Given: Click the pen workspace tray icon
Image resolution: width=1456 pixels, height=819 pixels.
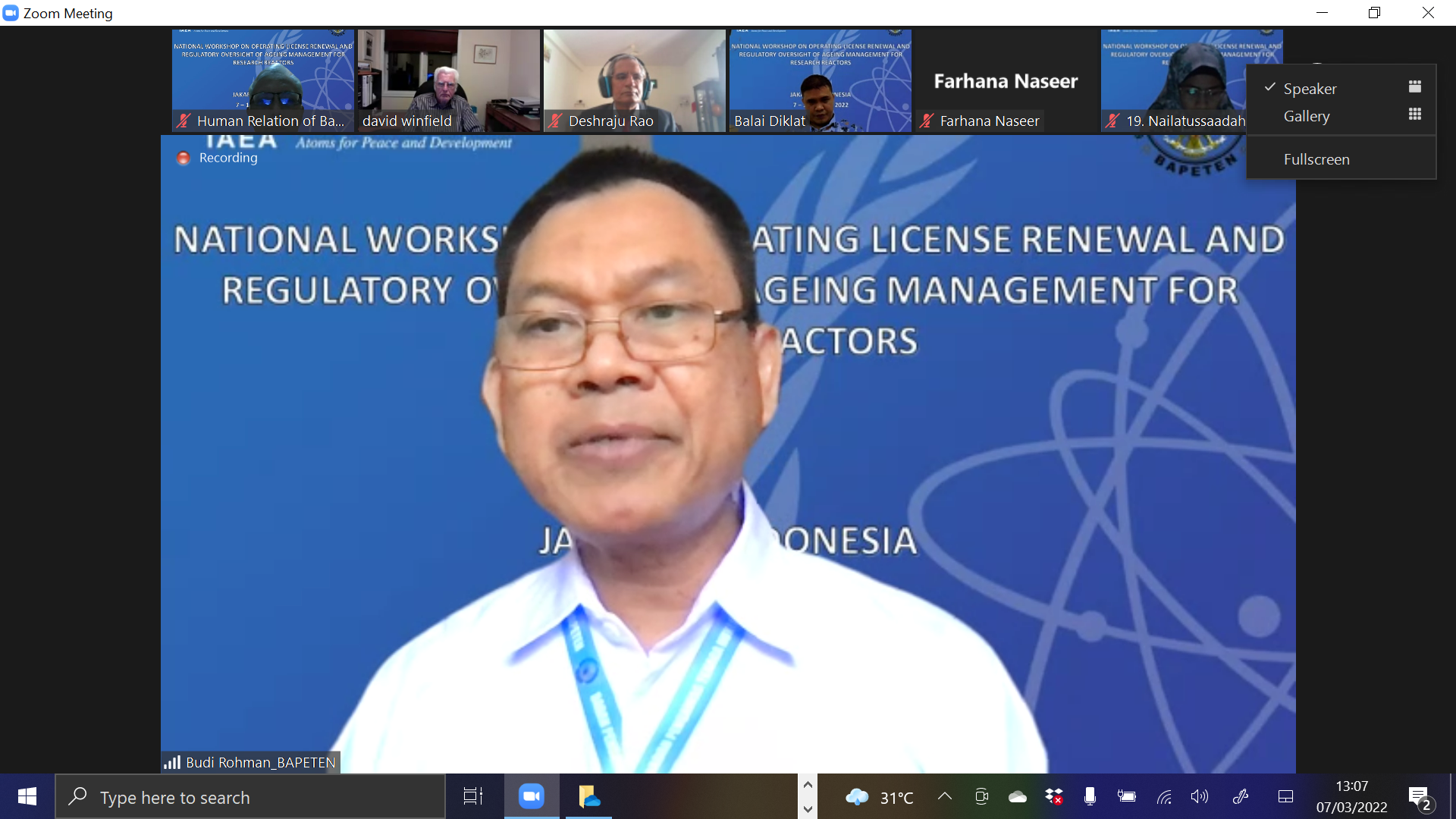Looking at the screenshot, I should [x=1241, y=796].
